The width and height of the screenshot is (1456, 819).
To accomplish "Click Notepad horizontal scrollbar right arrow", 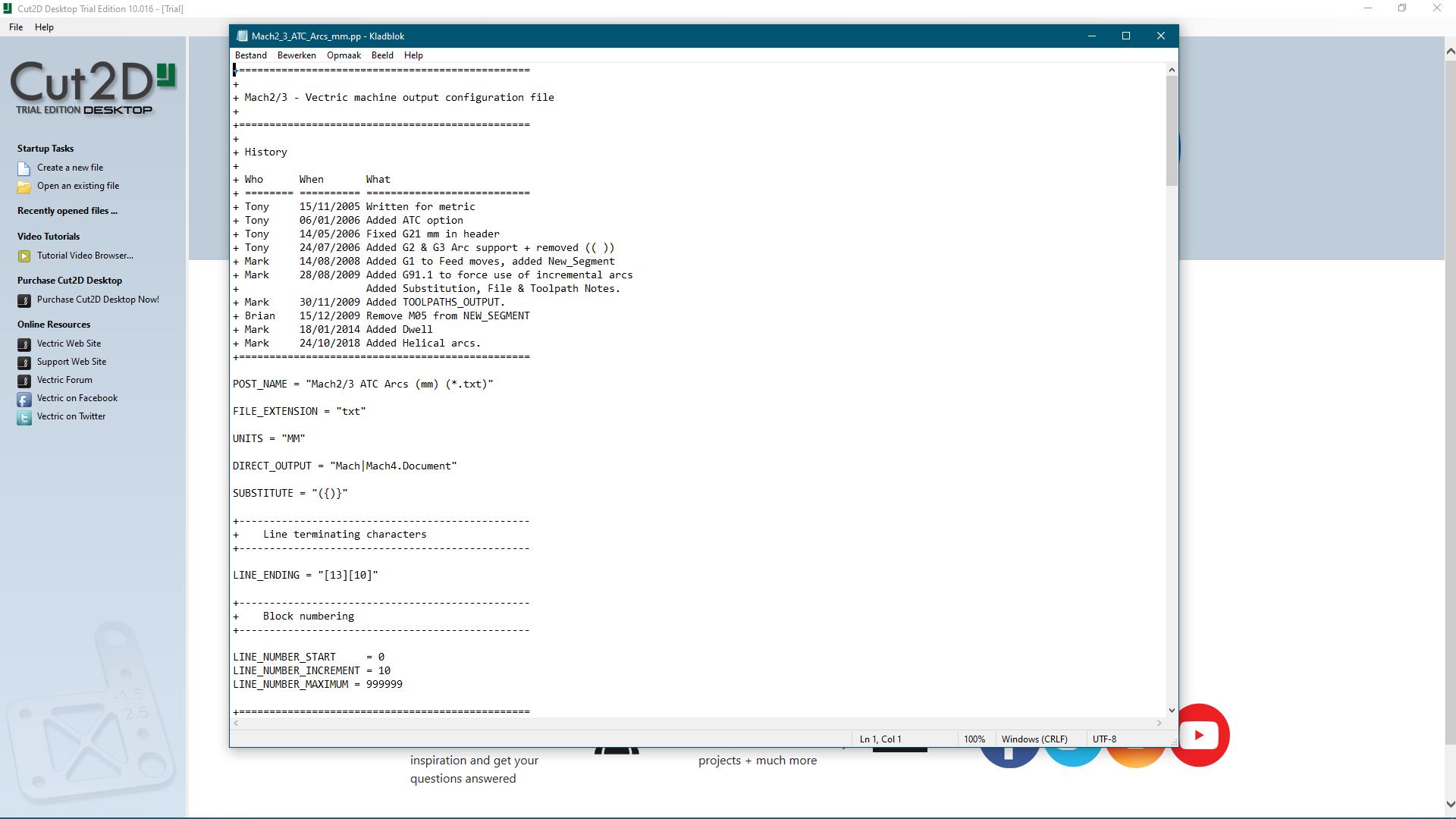I will click(1159, 723).
